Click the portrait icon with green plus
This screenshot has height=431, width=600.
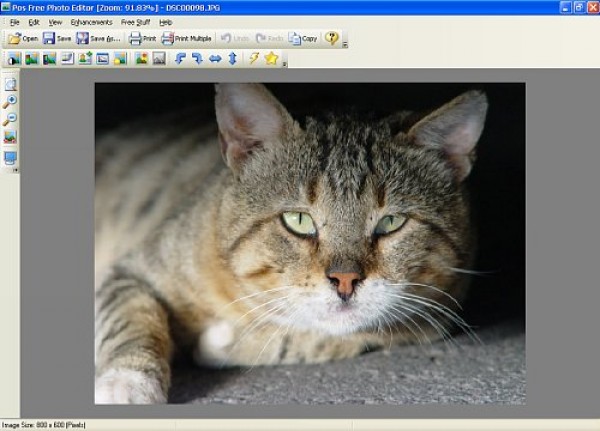click(x=85, y=59)
